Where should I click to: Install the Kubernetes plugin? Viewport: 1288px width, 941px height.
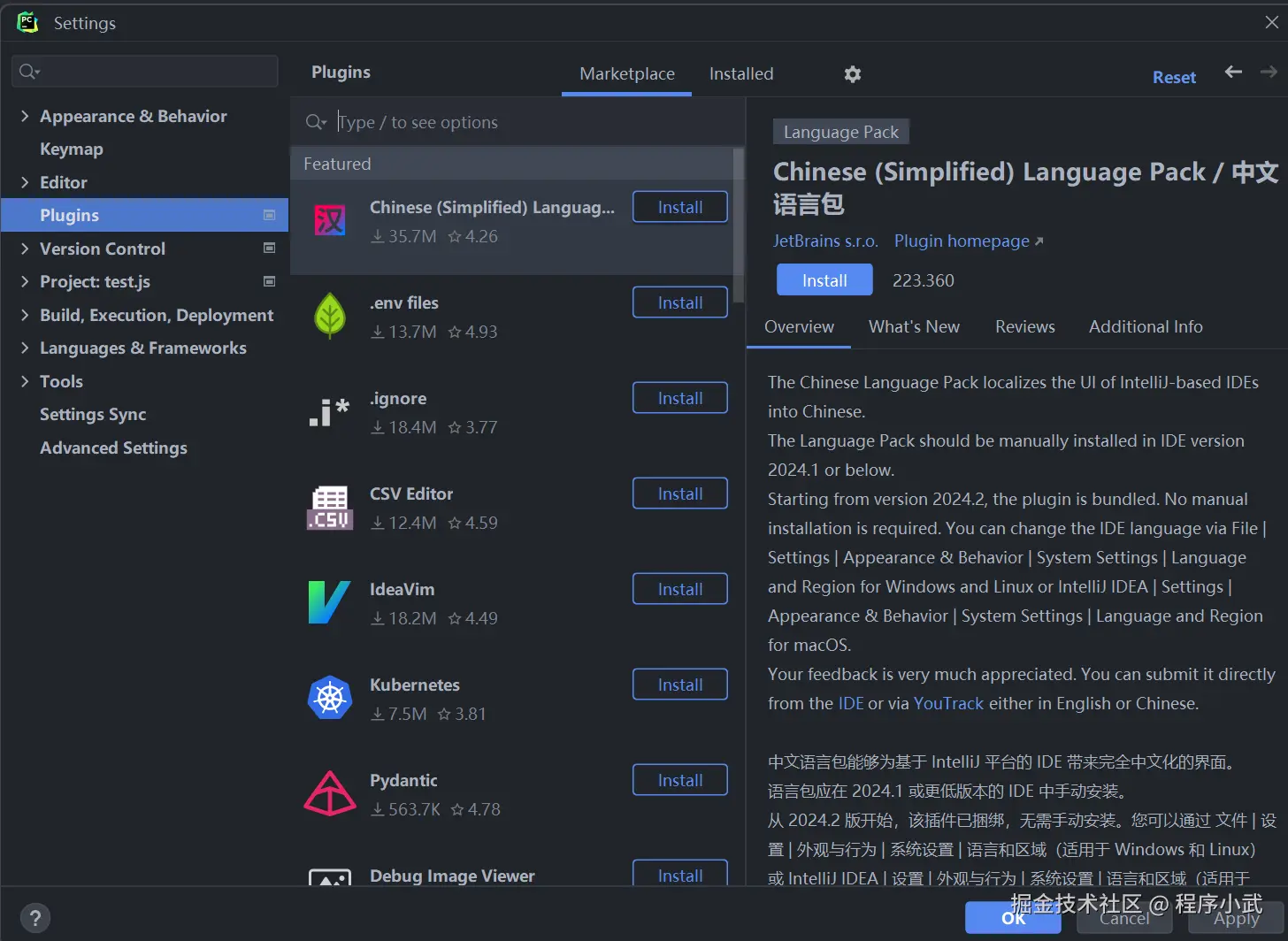pos(680,685)
